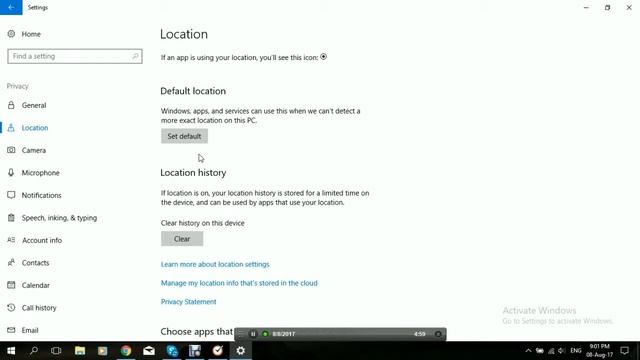Screen dimensions: 640x360
Task: Open the clock showing 9:01 PM
Action: [599, 351]
